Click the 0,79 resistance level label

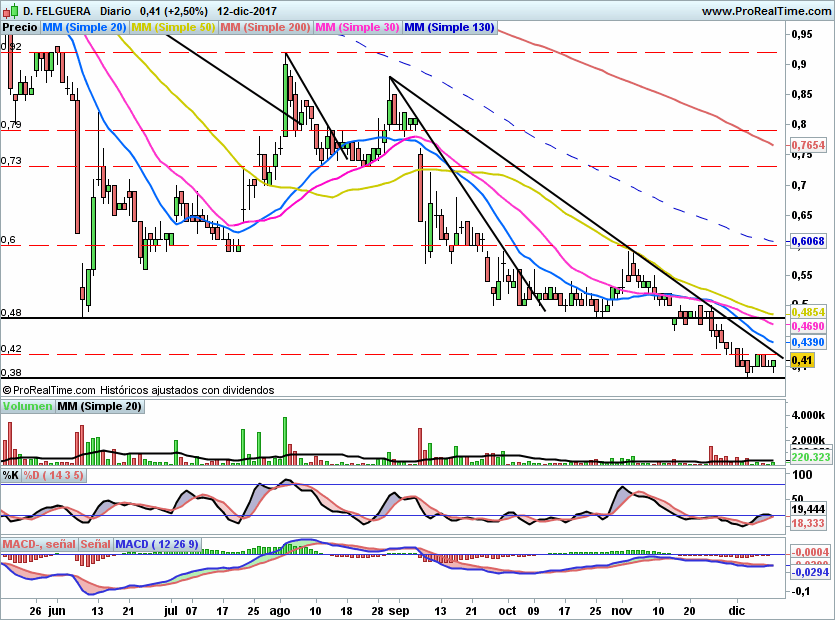tap(11, 125)
